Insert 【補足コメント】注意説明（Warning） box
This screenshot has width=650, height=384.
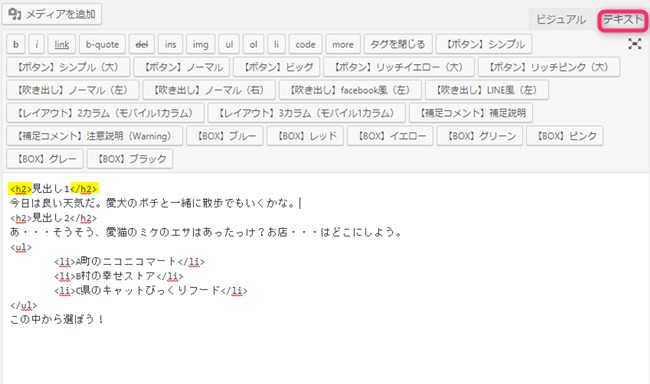(x=95, y=136)
